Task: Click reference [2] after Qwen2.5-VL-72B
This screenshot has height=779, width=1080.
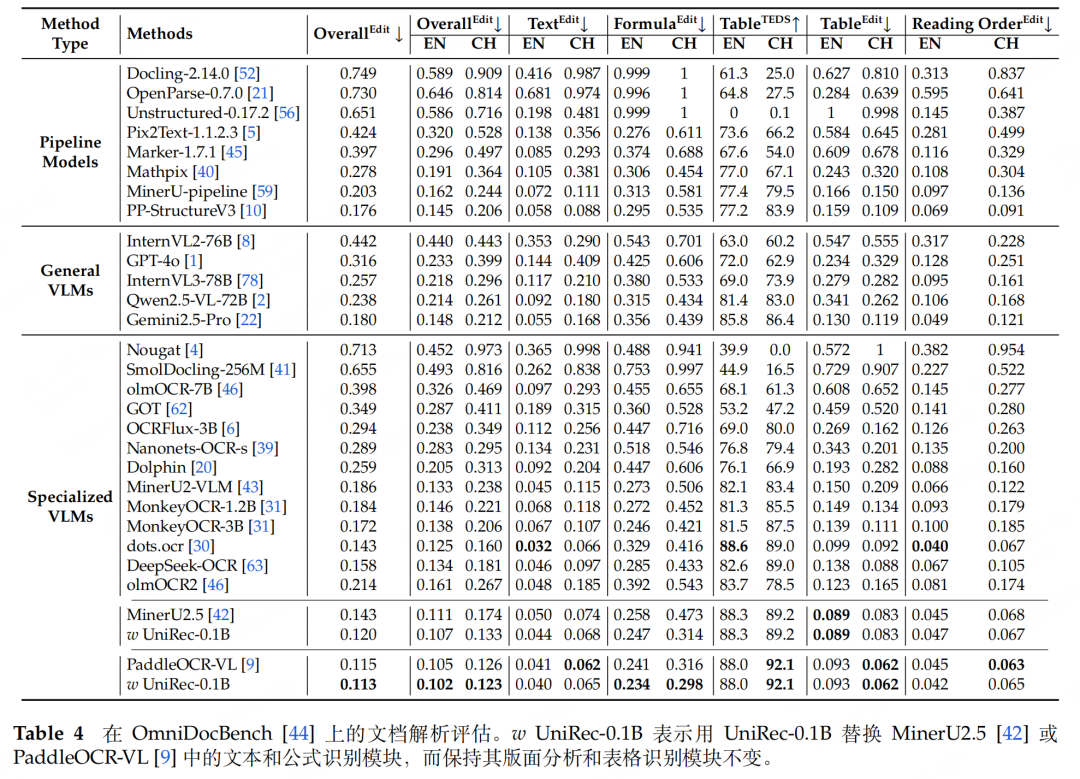Action: [261, 300]
